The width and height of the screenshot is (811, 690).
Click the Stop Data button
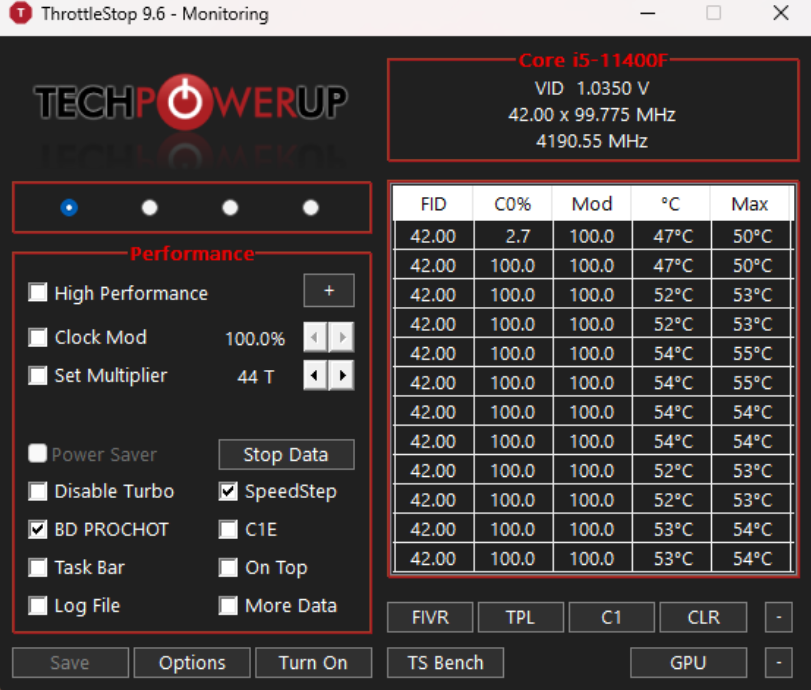click(287, 455)
